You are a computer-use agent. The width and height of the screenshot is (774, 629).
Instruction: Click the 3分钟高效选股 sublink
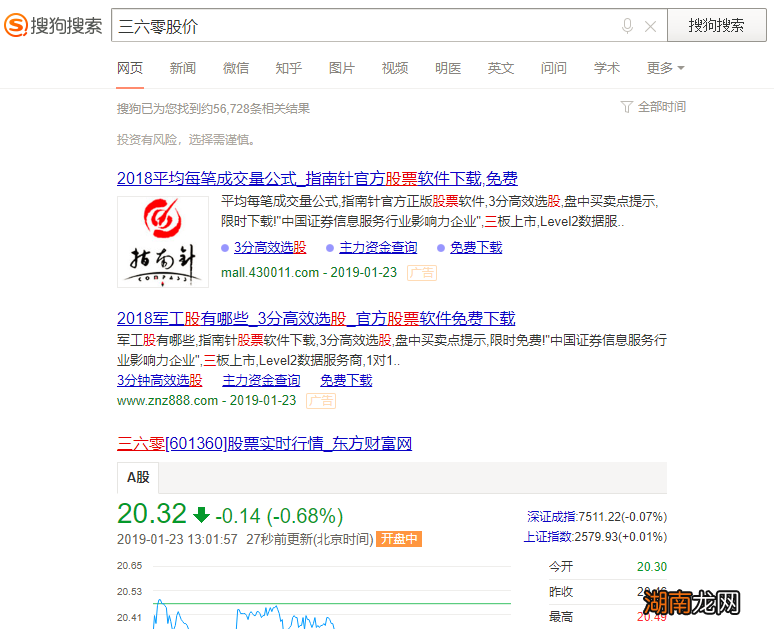pyautogui.click(x=159, y=380)
